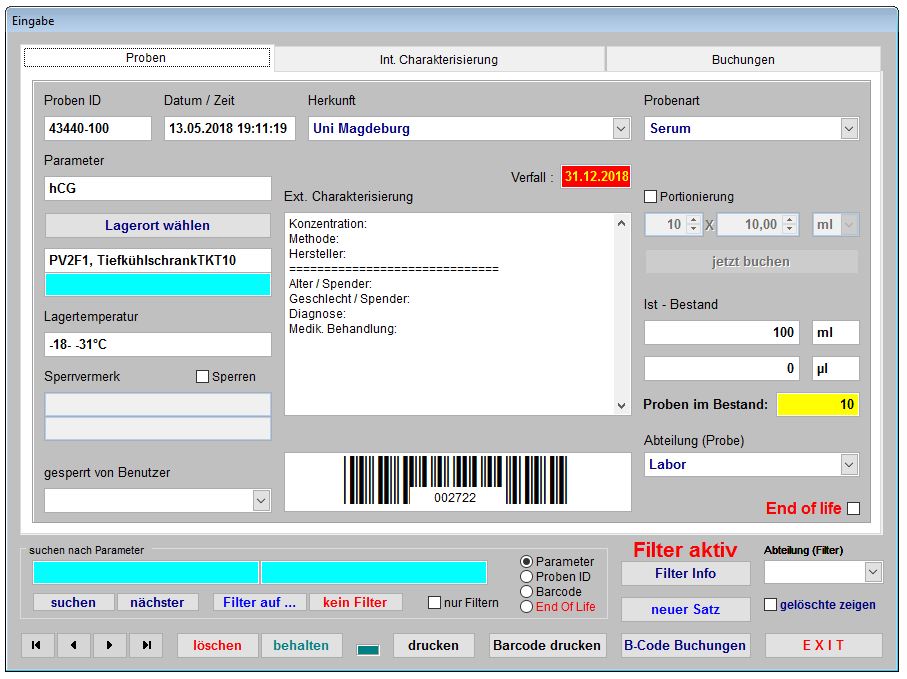Open the Probenart dropdown
The height and width of the screenshot is (679, 907).
[849, 128]
